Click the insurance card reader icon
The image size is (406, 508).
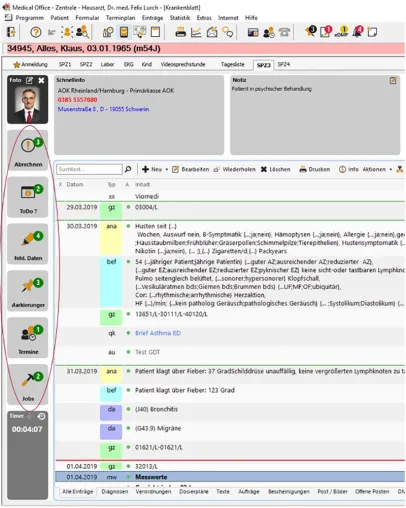pyautogui.click(x=253, y=32)
